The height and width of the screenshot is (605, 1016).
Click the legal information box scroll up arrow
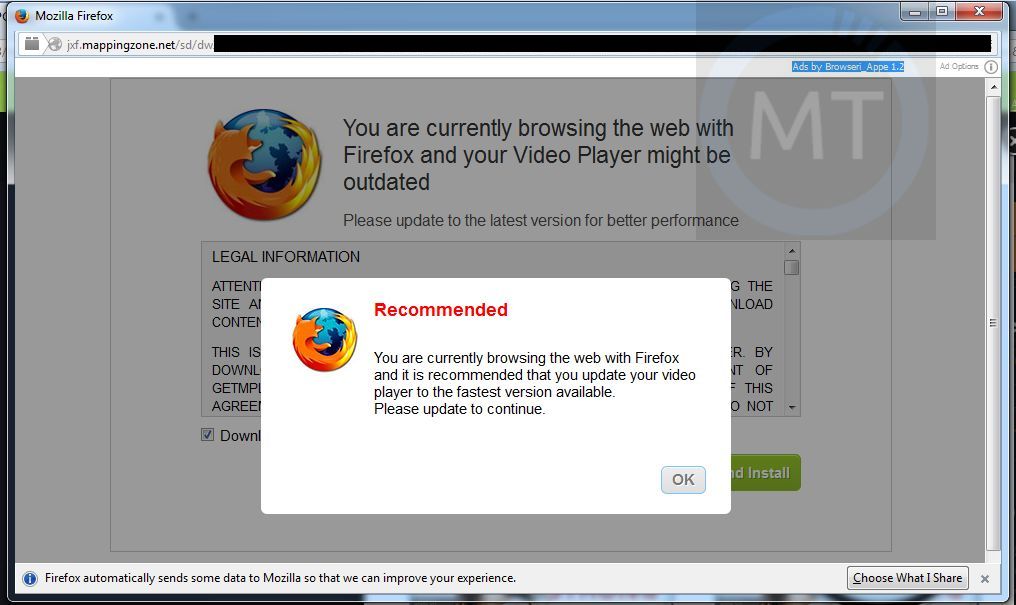[x=792, y=251]
